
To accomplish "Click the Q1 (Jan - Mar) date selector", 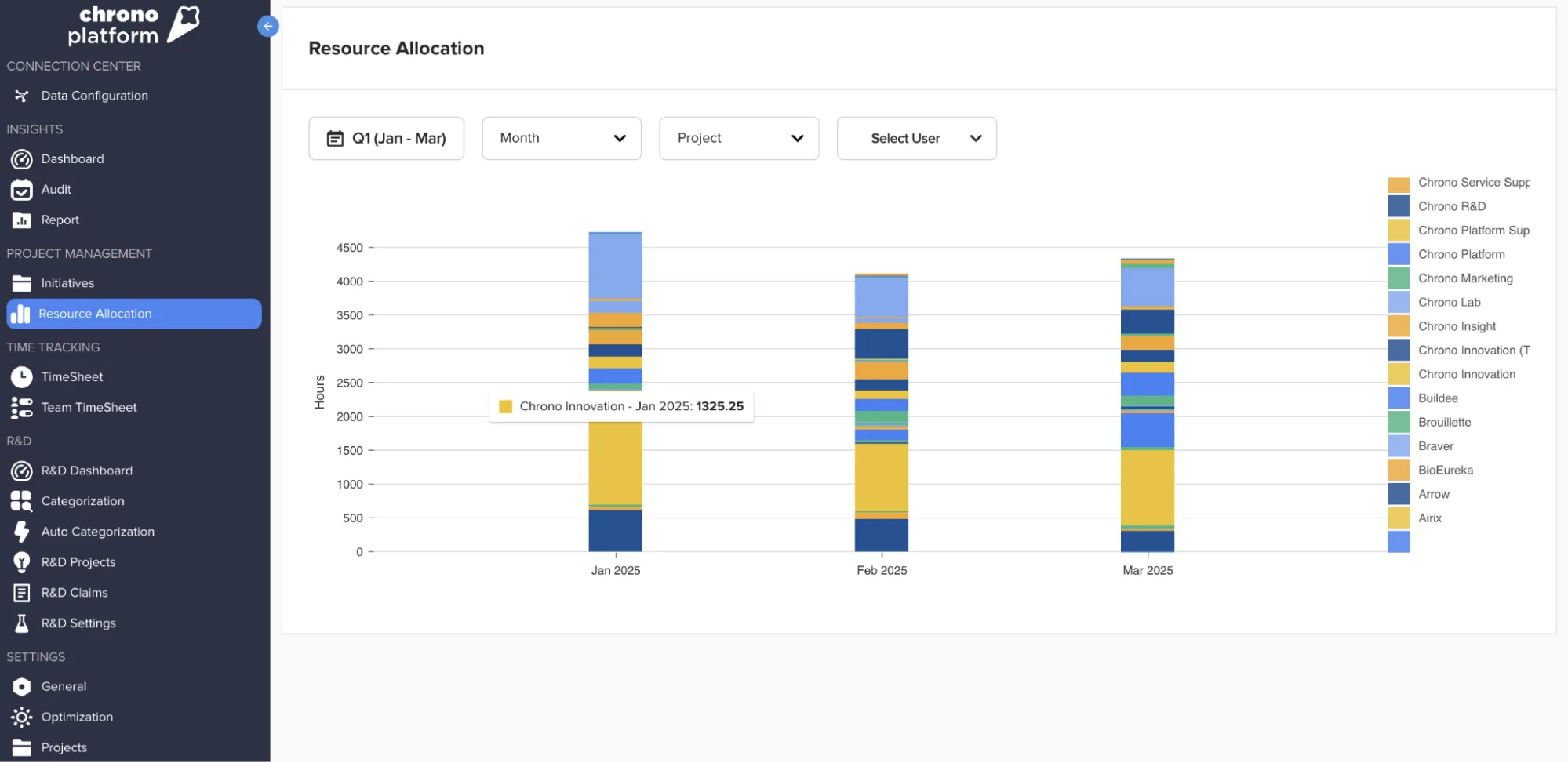I will 386,138.
